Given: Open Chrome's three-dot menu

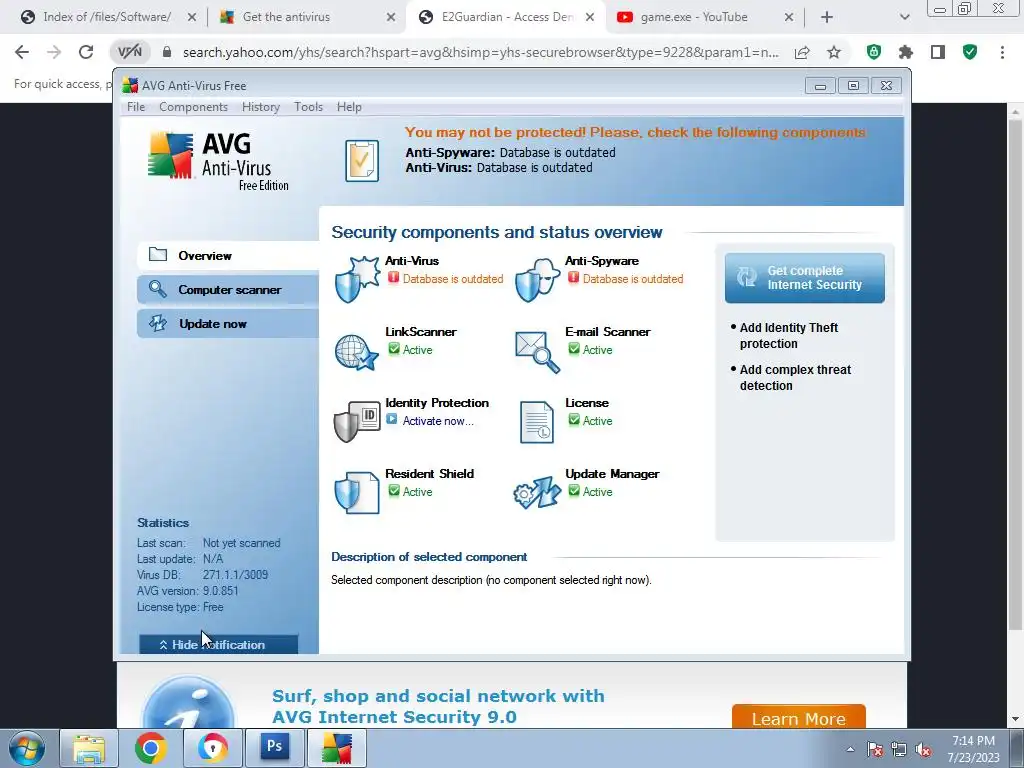Looking at the screenshot, I should click(1002, 52).
